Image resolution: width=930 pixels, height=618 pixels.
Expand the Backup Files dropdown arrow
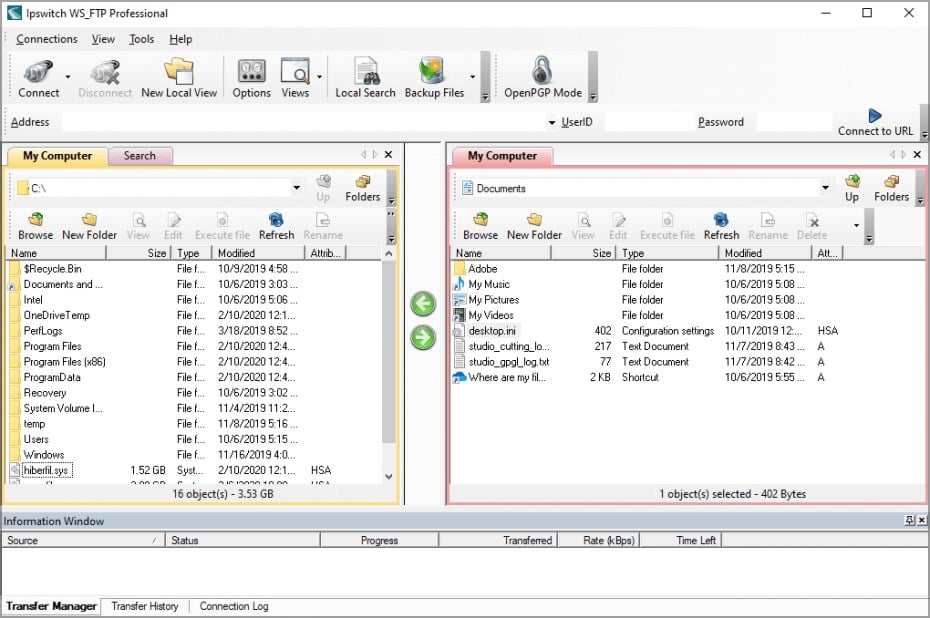[x=473, y=77]
